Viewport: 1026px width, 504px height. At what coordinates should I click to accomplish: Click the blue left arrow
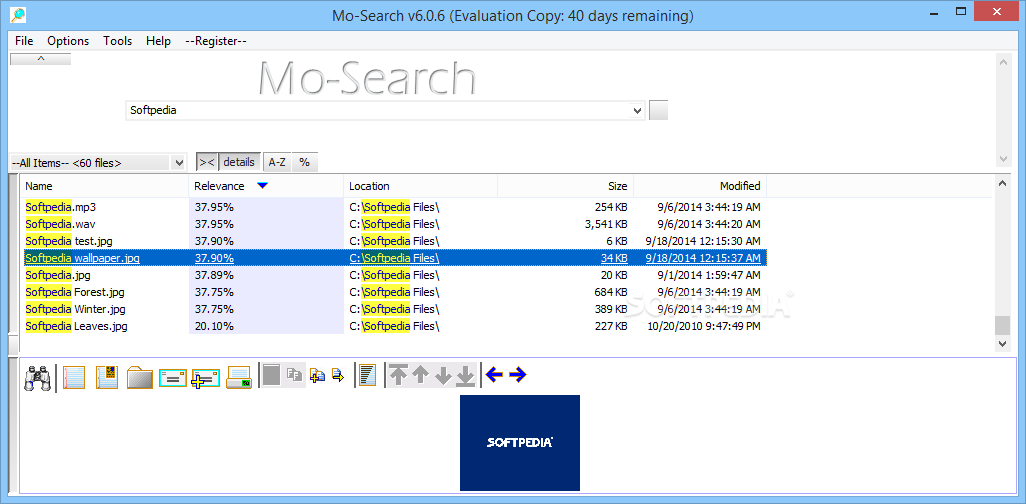tap(494, 375)
